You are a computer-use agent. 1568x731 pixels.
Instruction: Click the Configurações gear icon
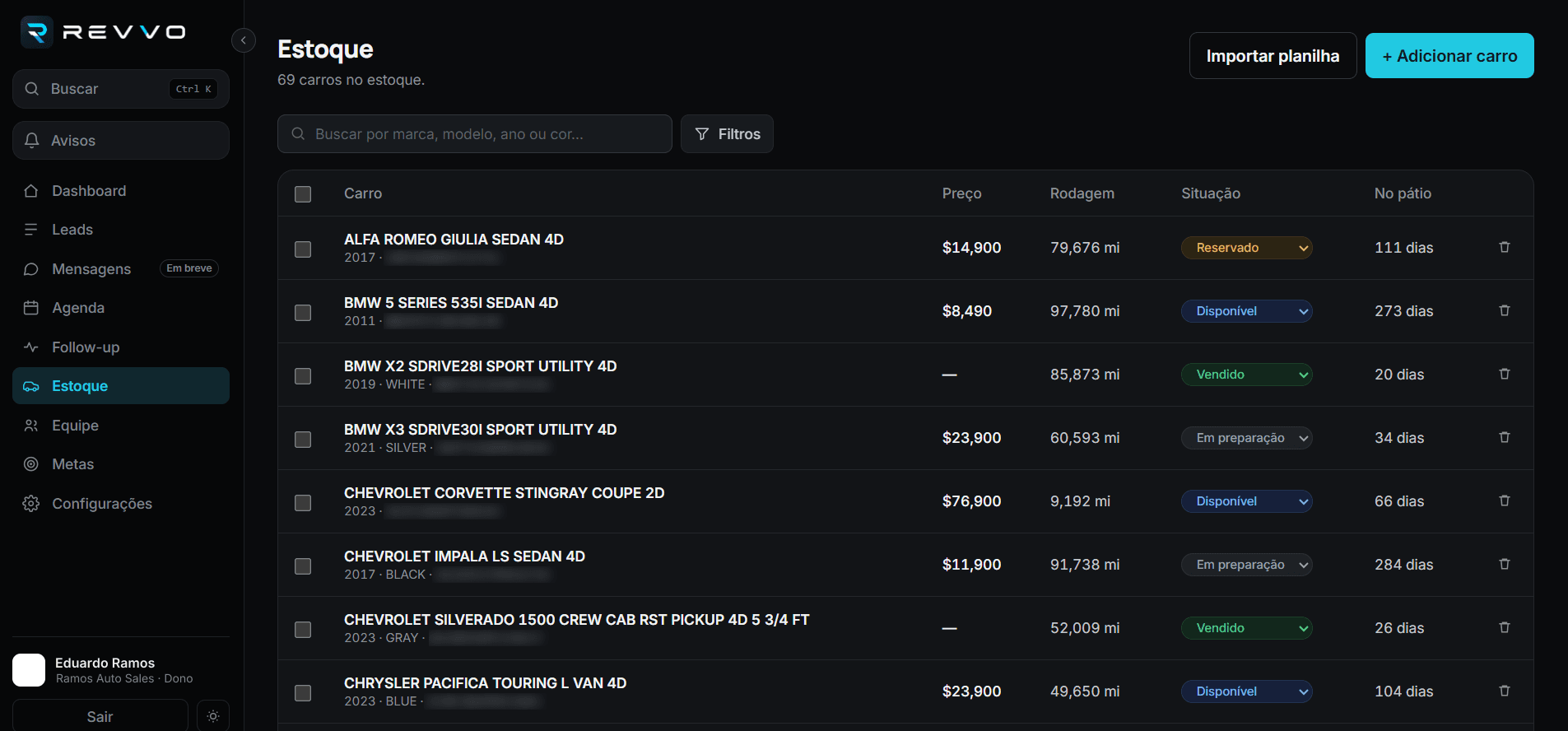coord(31,504)
